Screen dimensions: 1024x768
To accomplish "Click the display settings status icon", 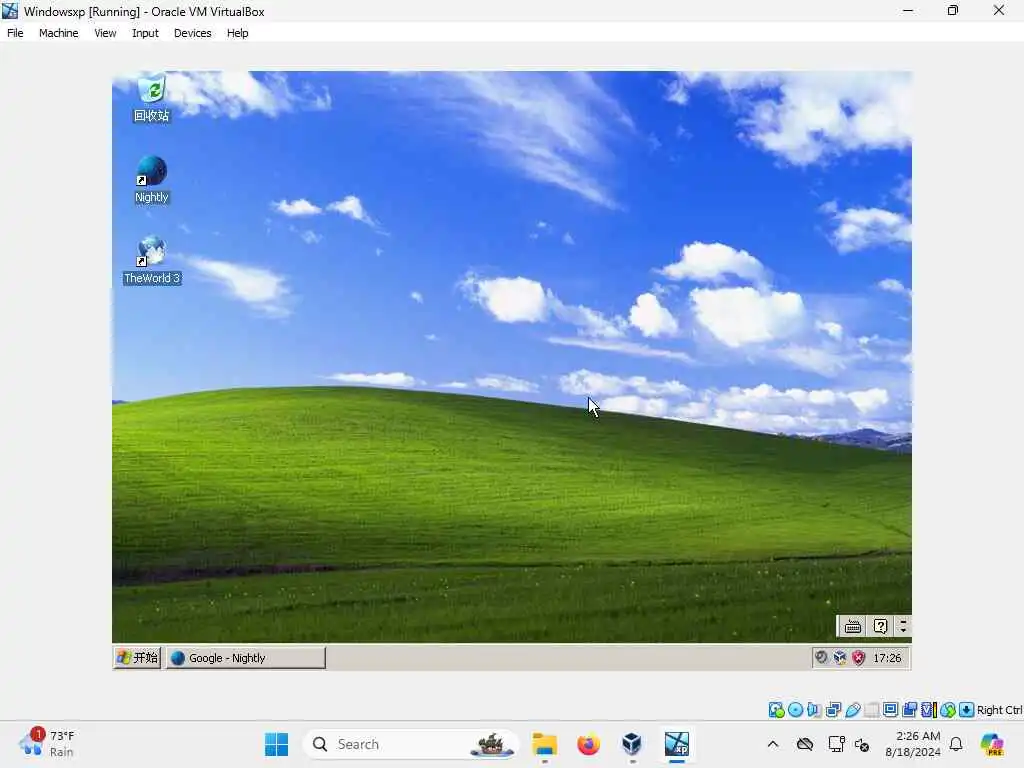I will [x=890, y=710].
